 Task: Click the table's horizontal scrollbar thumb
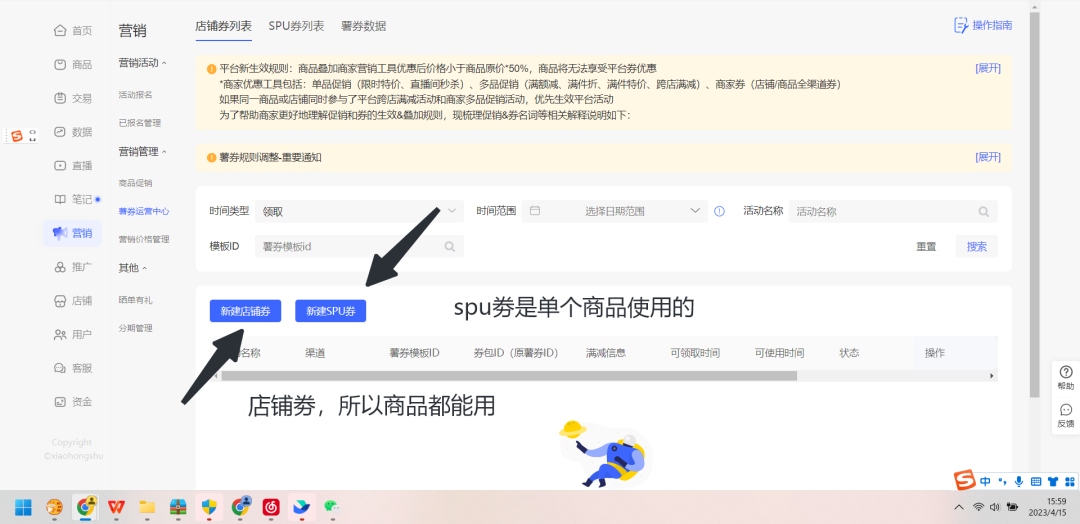click(x=508, y=376)
